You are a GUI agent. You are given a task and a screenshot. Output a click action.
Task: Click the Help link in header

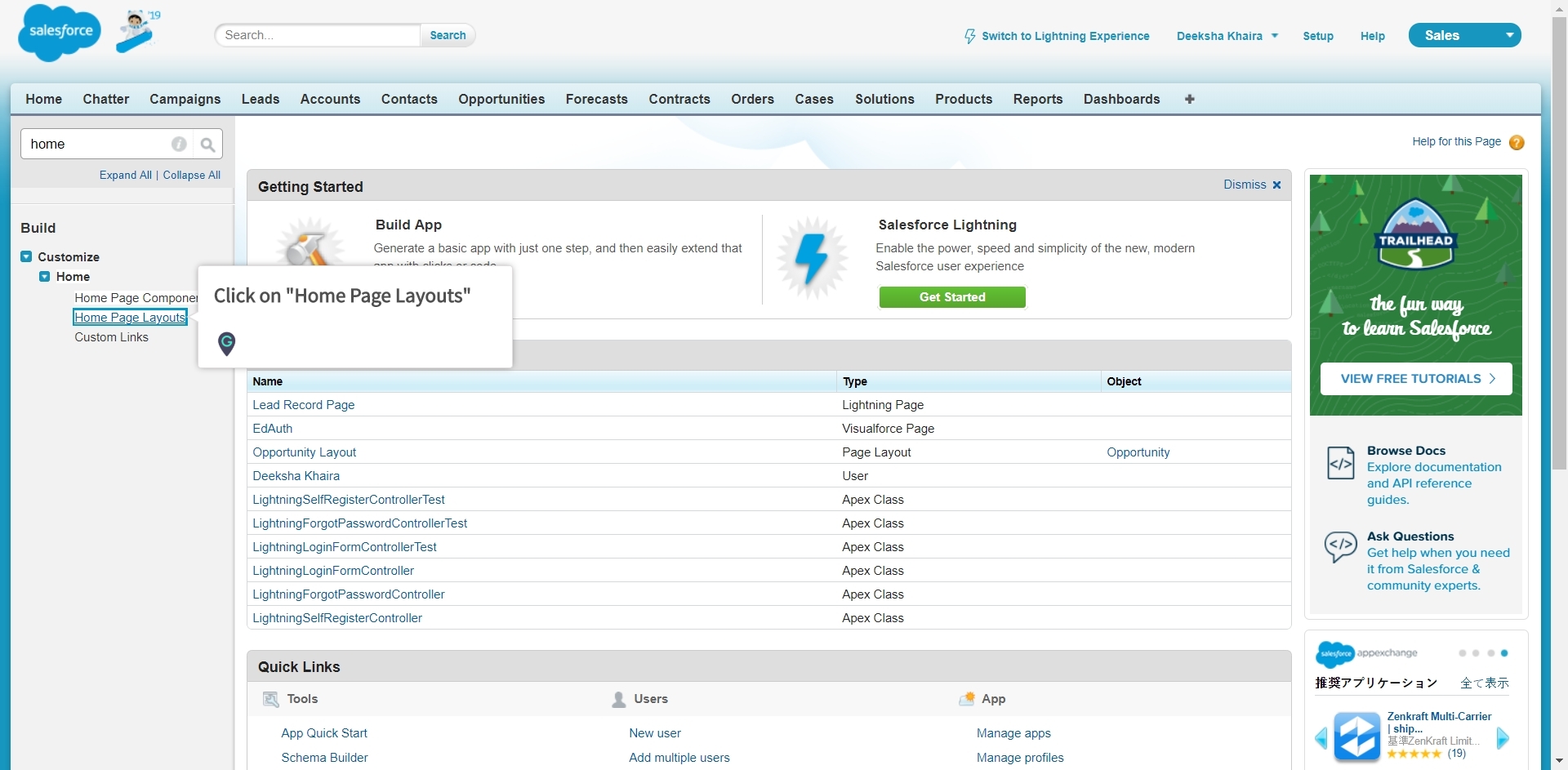tap(1372, 36)
